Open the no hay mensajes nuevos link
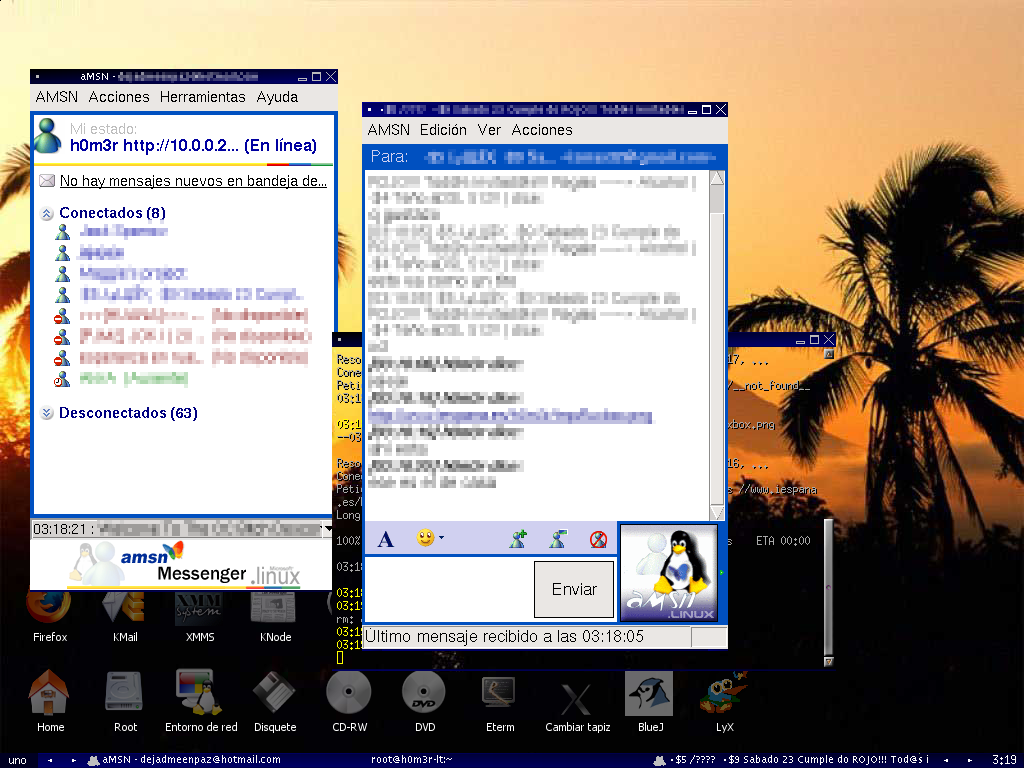 pos(193,181)
